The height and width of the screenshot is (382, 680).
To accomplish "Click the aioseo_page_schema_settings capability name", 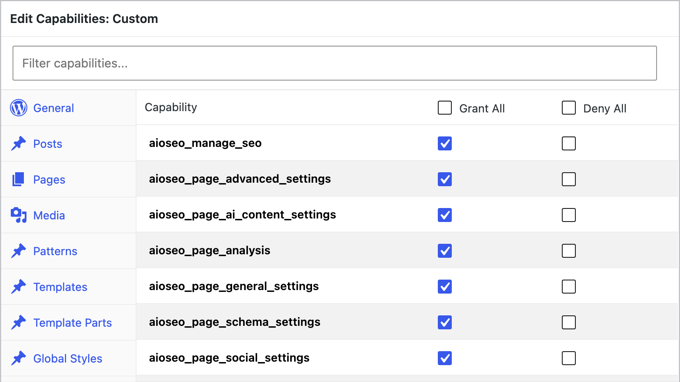I will coord(235,322).
